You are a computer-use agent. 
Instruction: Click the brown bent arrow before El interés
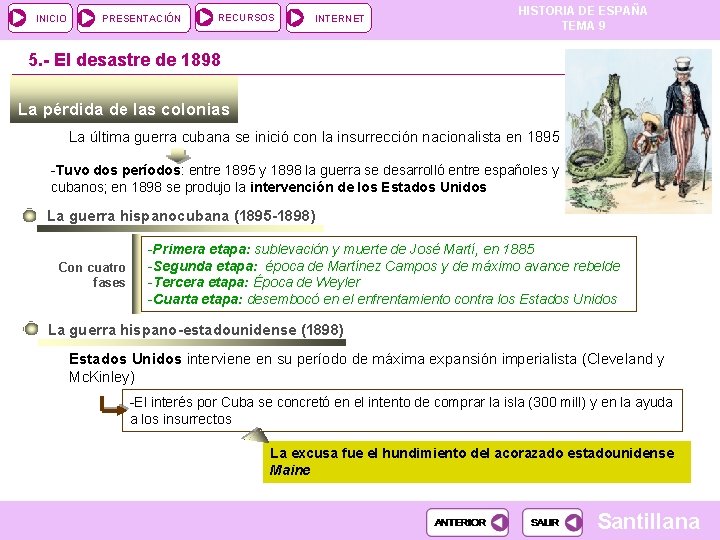113,406
